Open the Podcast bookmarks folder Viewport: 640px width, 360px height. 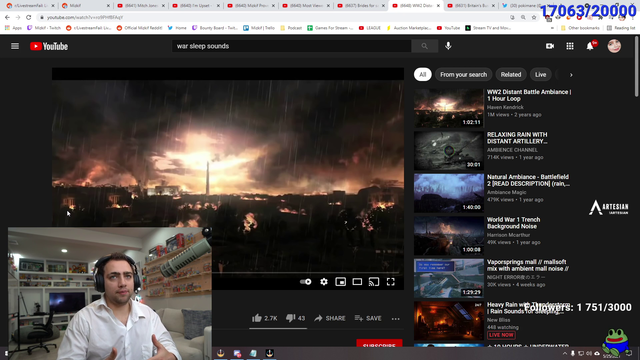(291, 28)
